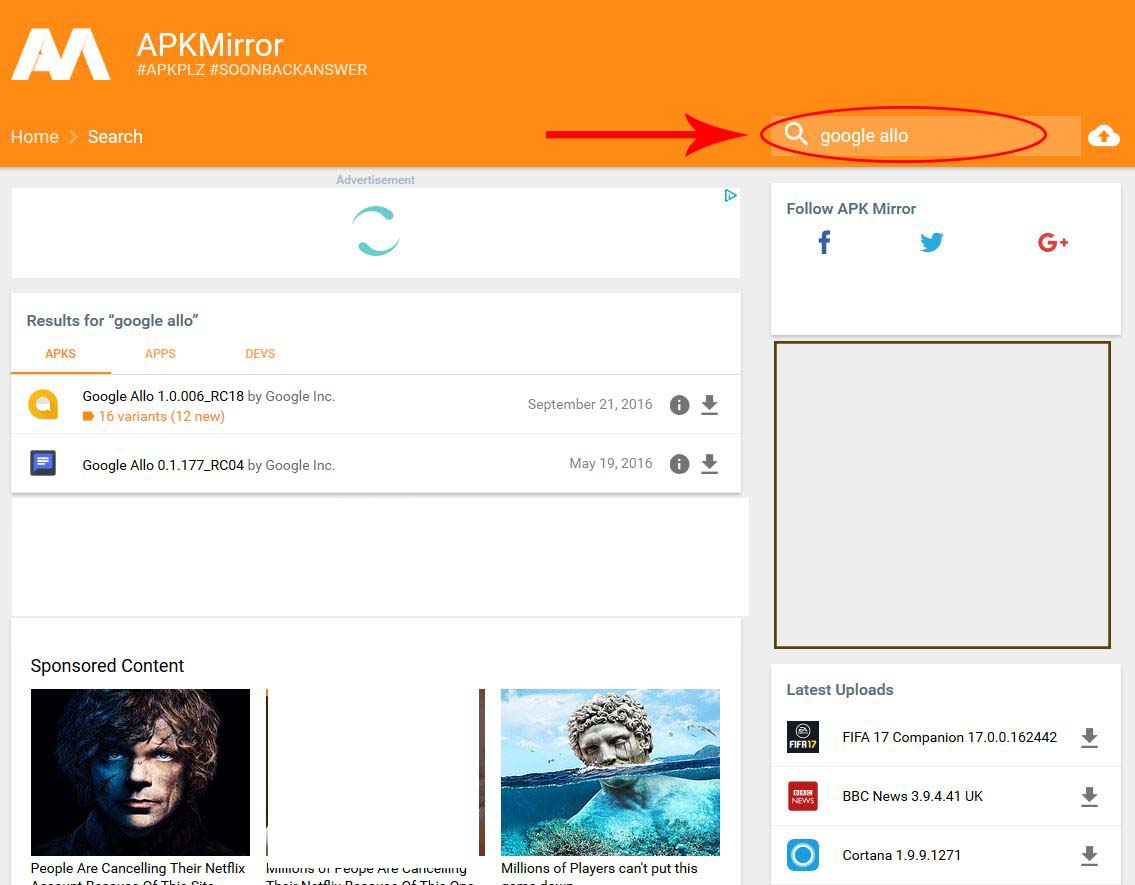Click the upload cloud icon

click(1103, 136)
